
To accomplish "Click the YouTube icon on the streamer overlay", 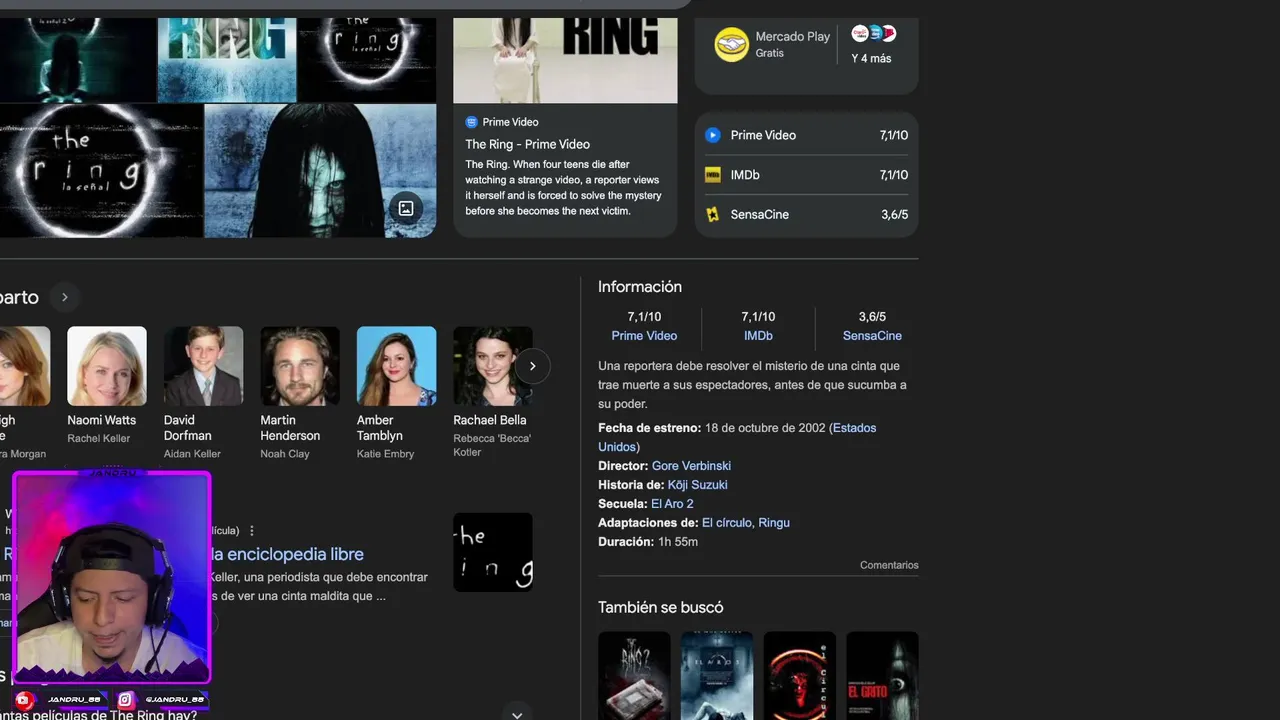I will pyautogui.click(x=24, y=700).
